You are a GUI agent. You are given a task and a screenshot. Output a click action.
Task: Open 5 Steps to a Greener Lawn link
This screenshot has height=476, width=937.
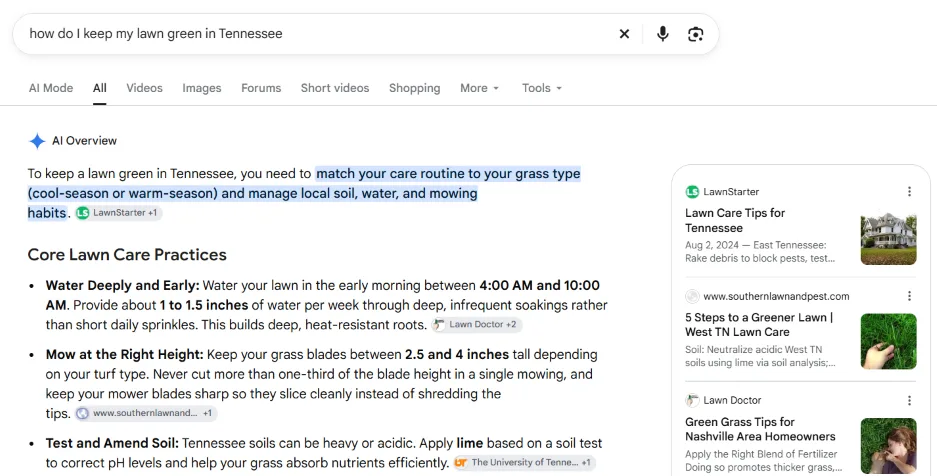coord(758,324)
